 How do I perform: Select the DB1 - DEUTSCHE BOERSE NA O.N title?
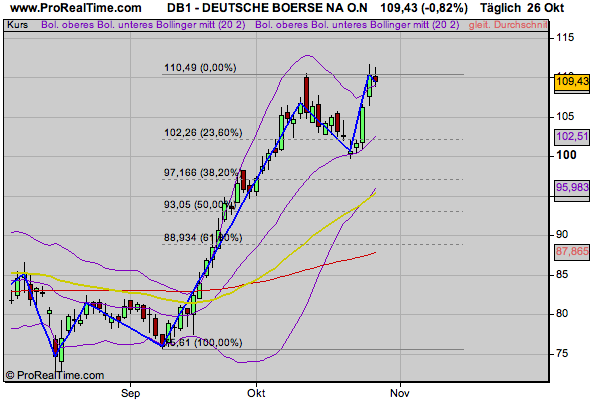[267, 8]
